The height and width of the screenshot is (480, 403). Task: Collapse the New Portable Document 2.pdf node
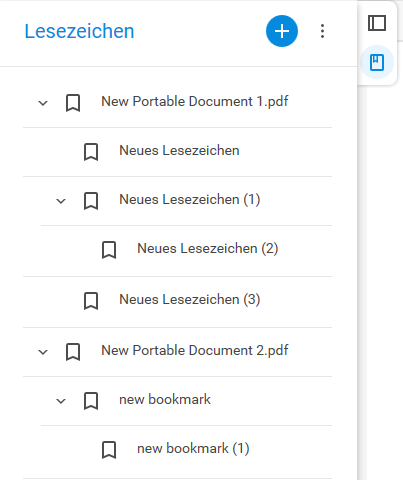pos(43,352)
